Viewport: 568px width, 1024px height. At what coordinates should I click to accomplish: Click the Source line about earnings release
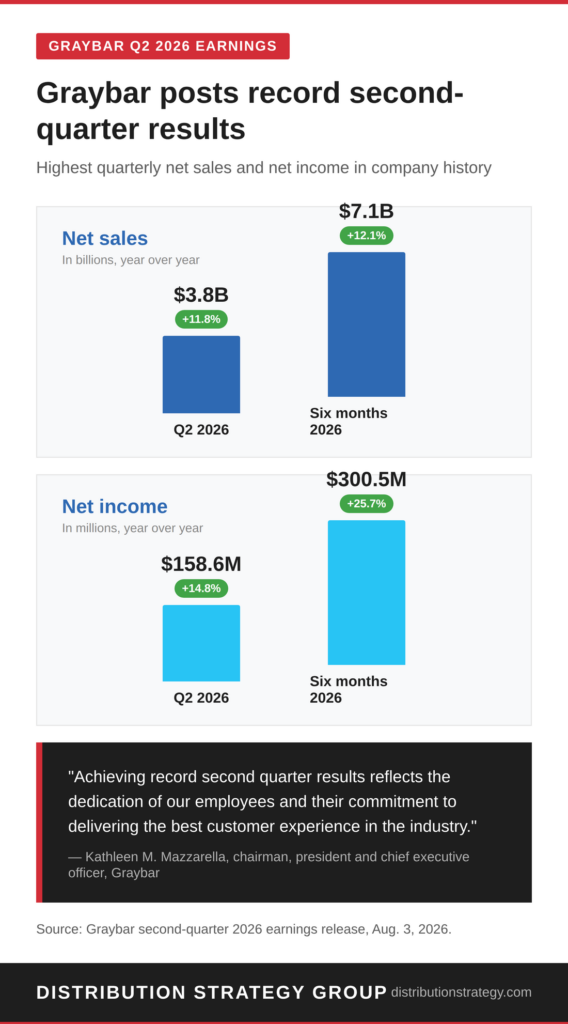[x=244, y=929]
